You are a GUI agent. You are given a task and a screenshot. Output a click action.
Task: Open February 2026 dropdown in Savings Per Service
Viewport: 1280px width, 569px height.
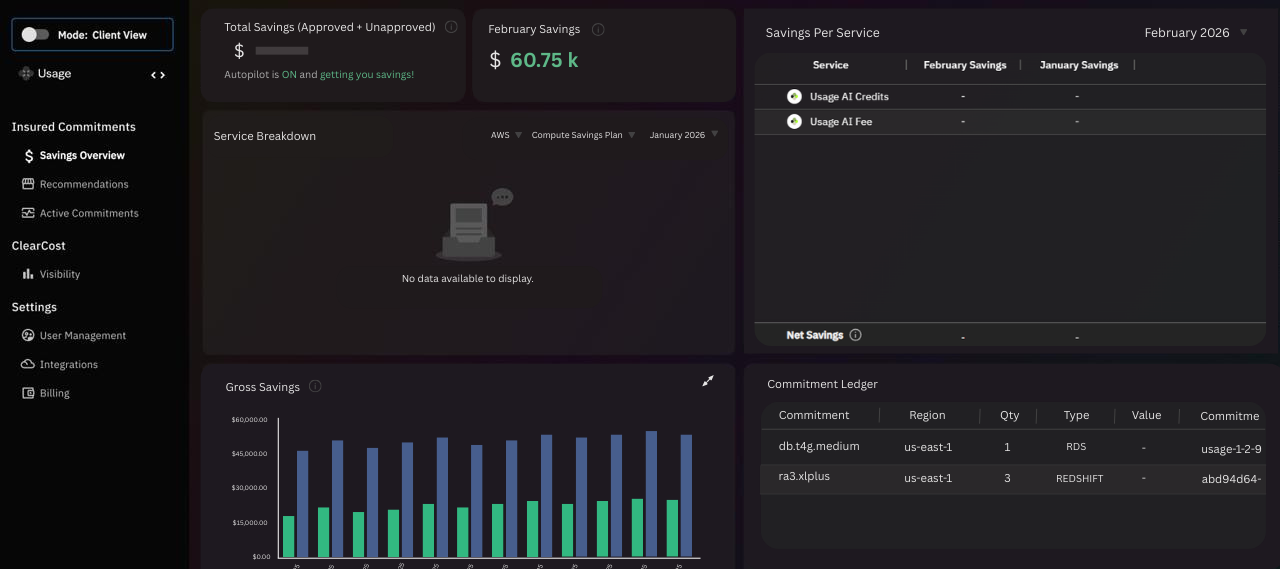[x=1197, y=33]
